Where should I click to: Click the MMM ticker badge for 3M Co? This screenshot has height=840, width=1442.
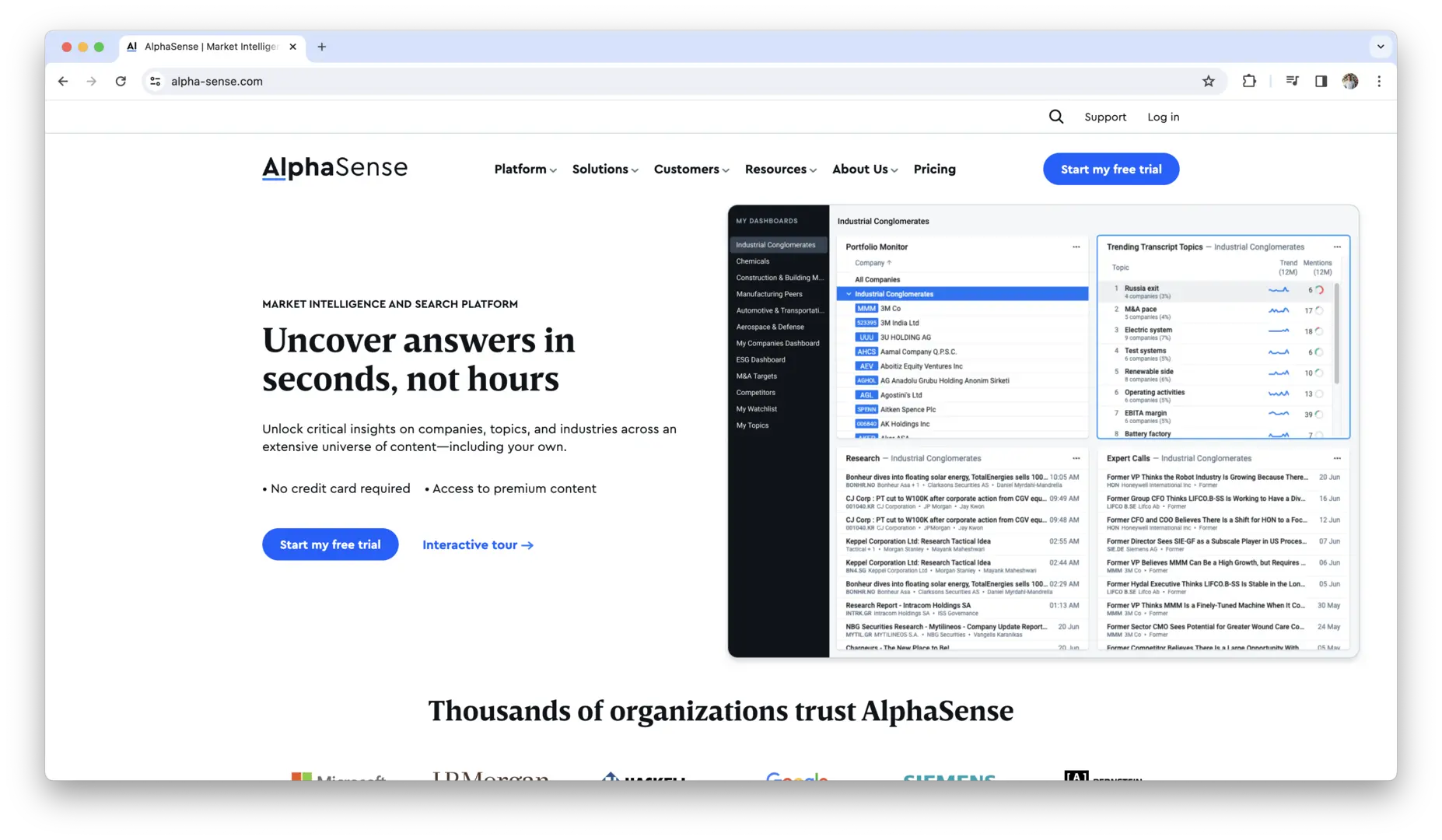866,309
